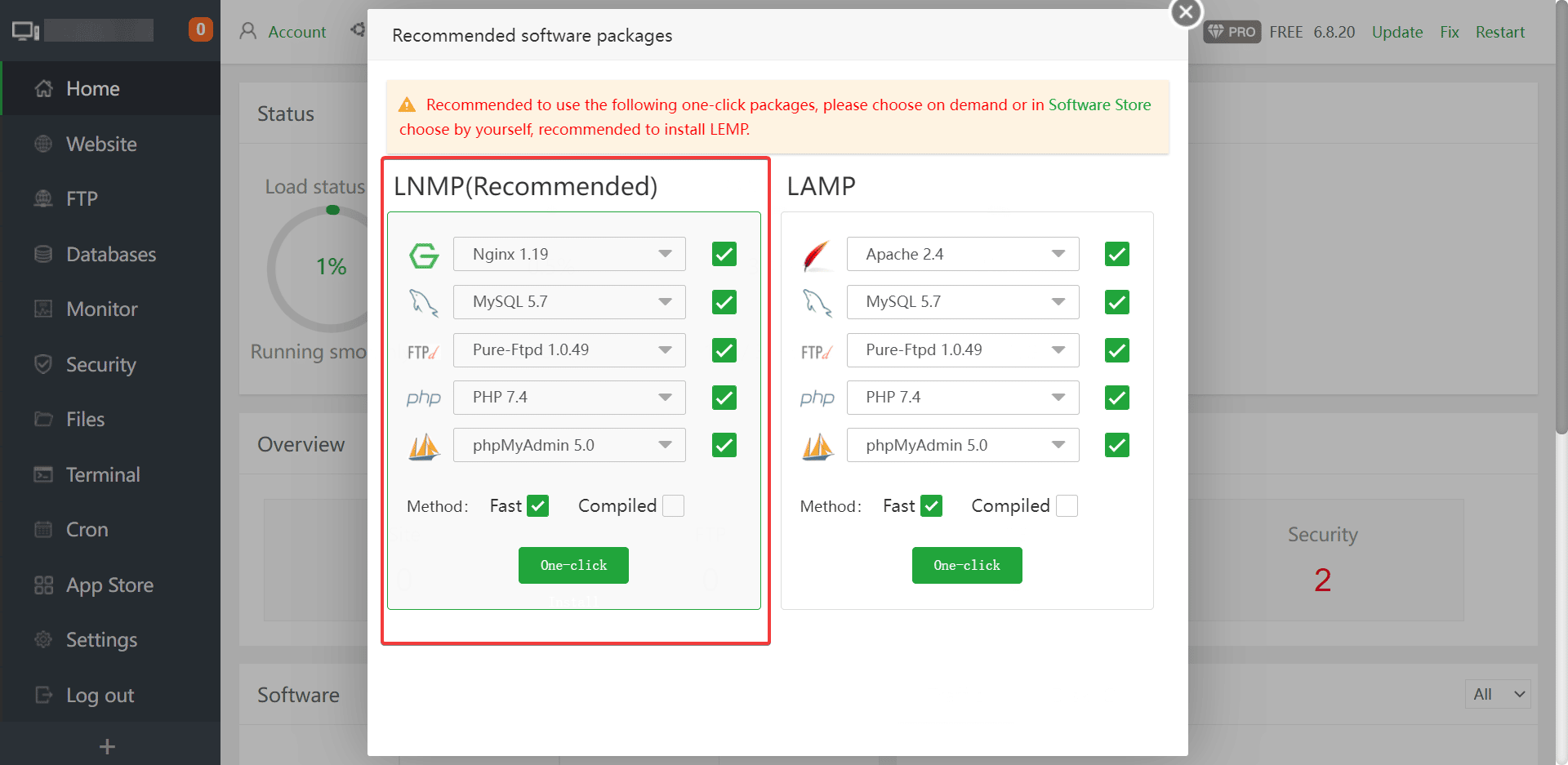The image size is (1568, 765).
Task: Click the PRO diamond badge
Action: pos(1232,32)
